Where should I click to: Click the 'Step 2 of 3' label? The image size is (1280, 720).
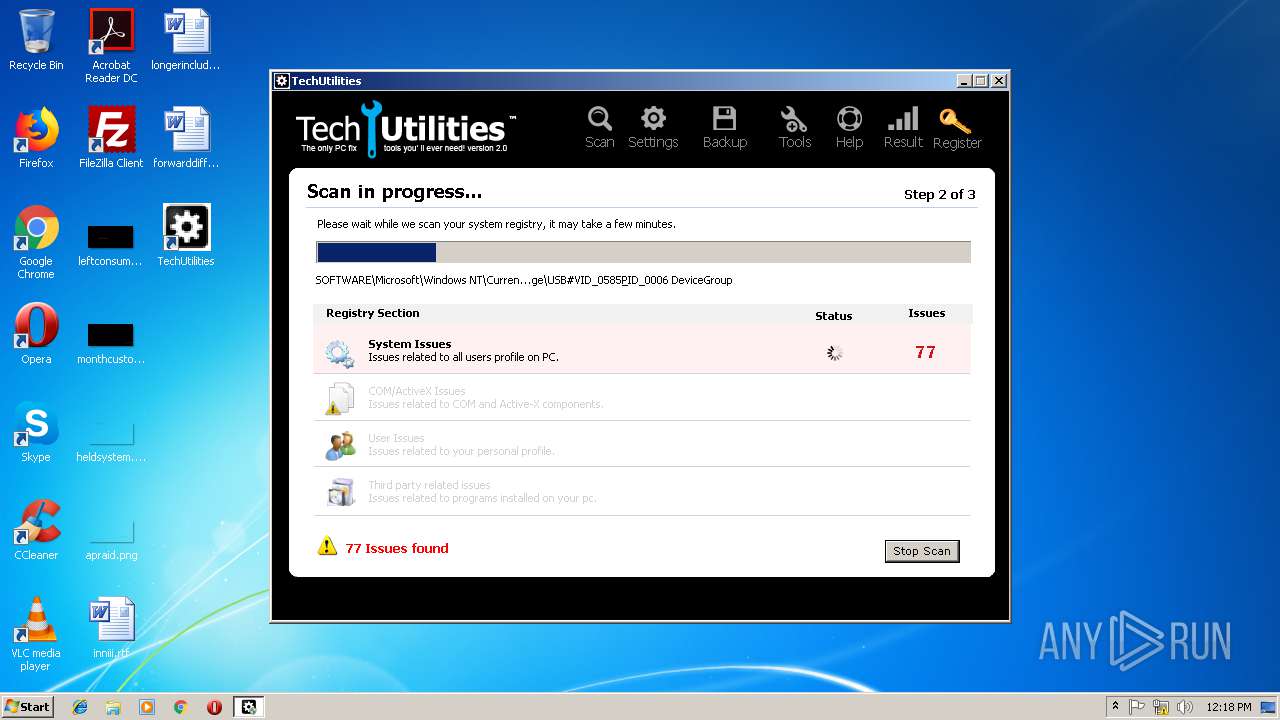(x=939, y=194)
